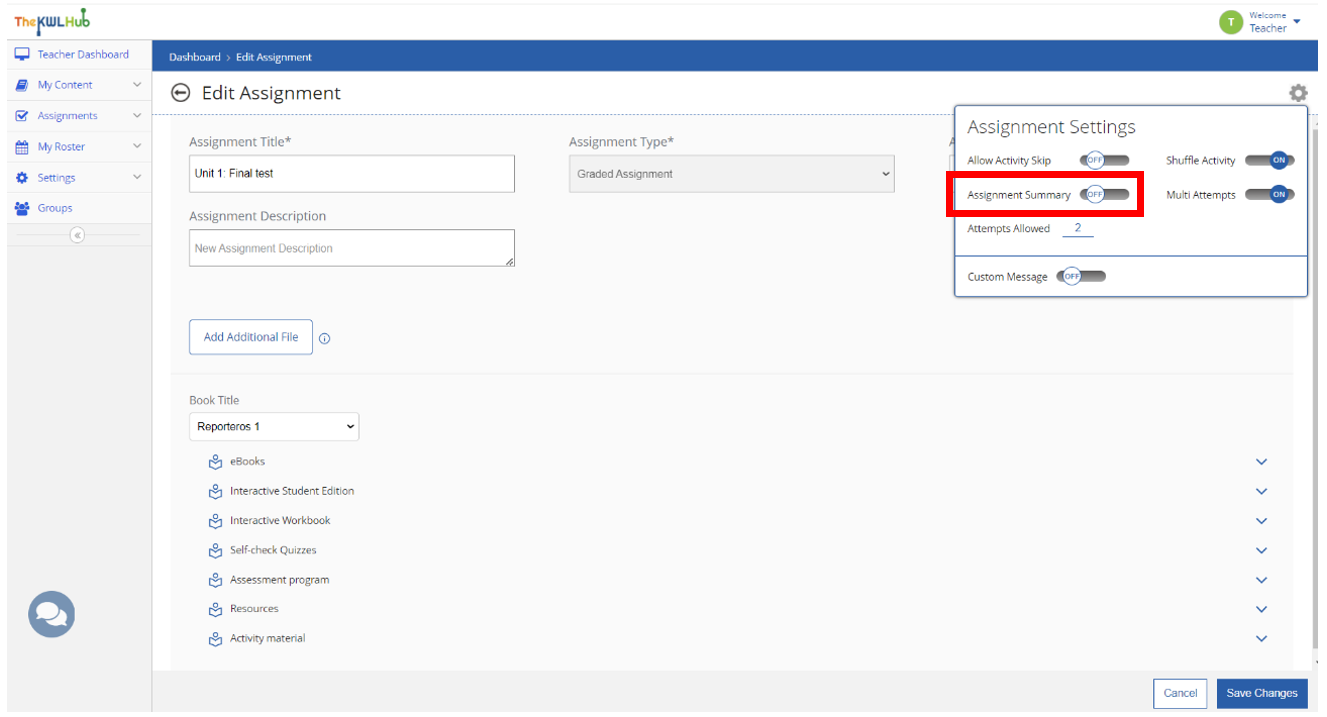
Task: Expand the Resources section chevron
Action: (1262, 610)
